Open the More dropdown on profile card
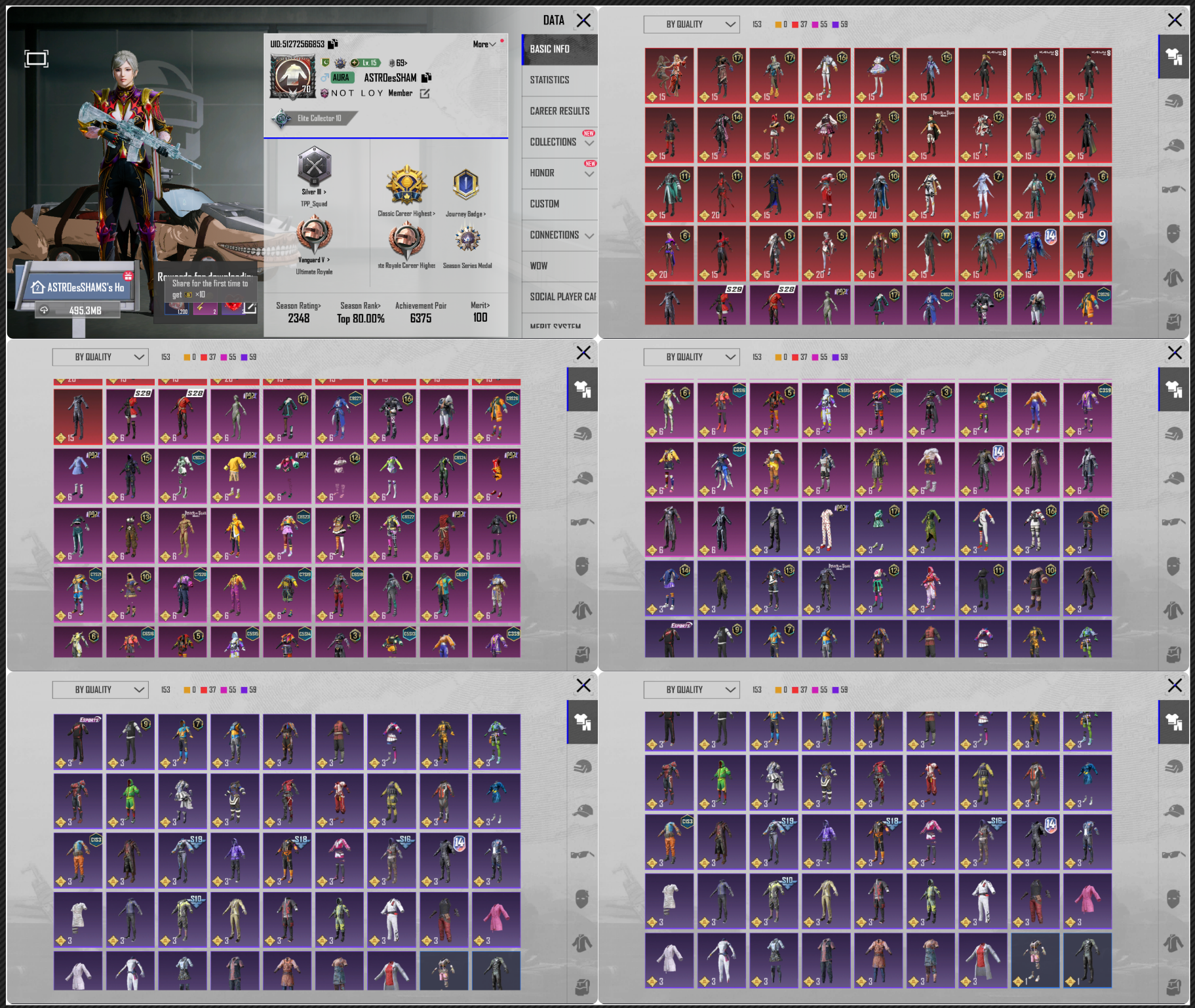This screenshot has width=1195, height=1008. click(x=484, y=45)
